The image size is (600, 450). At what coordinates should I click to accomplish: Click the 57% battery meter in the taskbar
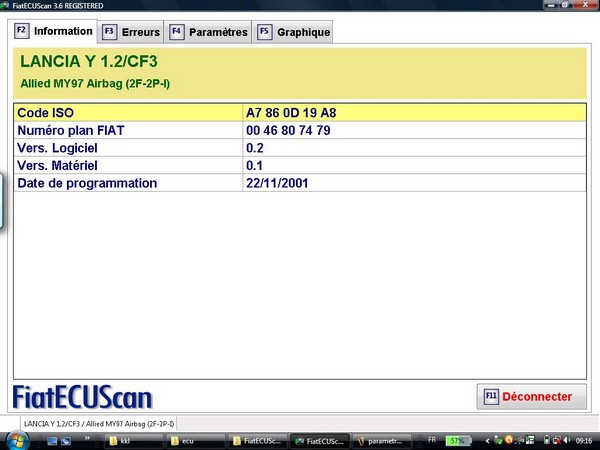(x=458, y=440)
